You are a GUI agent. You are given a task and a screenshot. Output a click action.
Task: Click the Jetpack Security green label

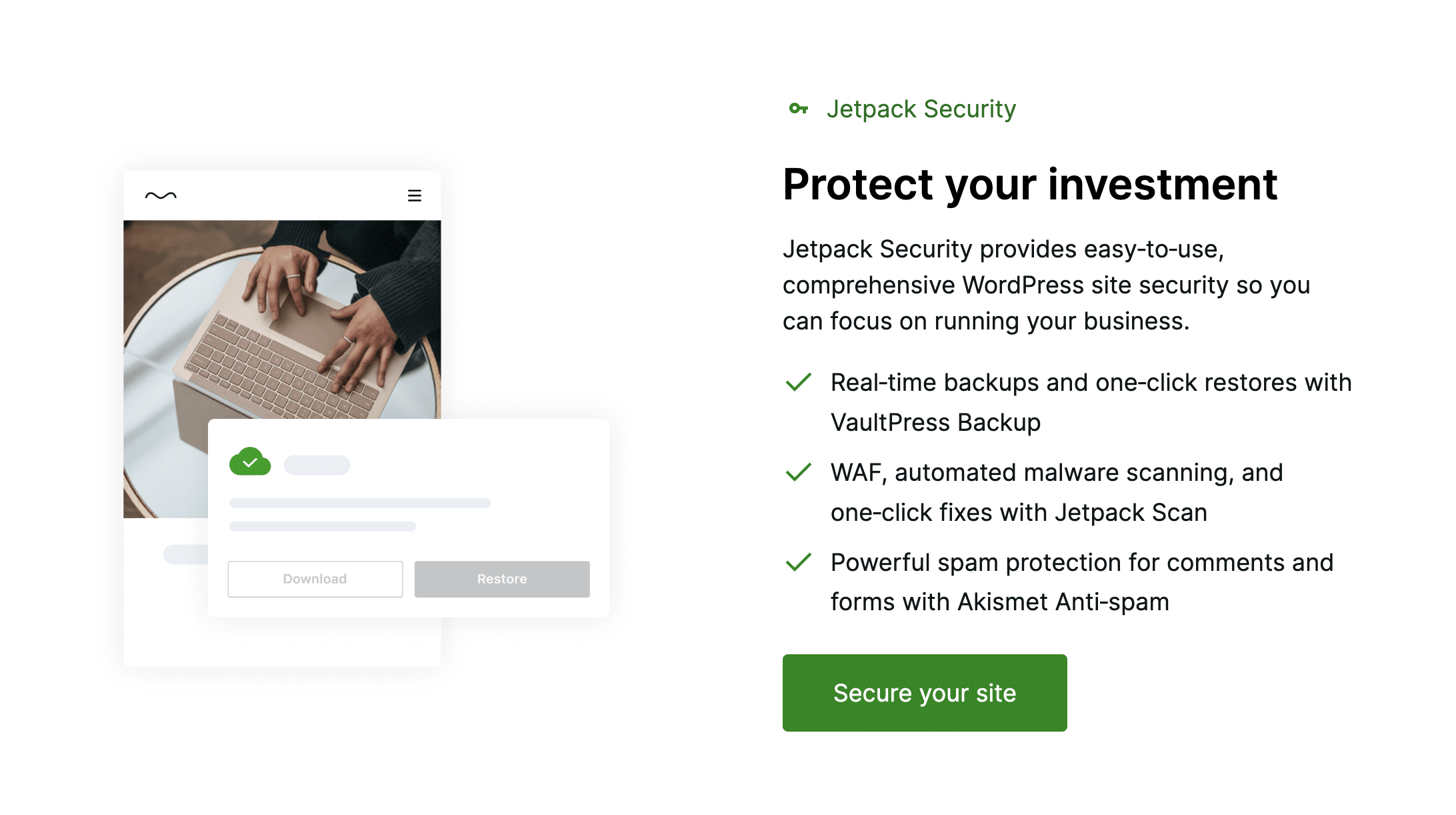pyautogui.click(x=921, y=109)
